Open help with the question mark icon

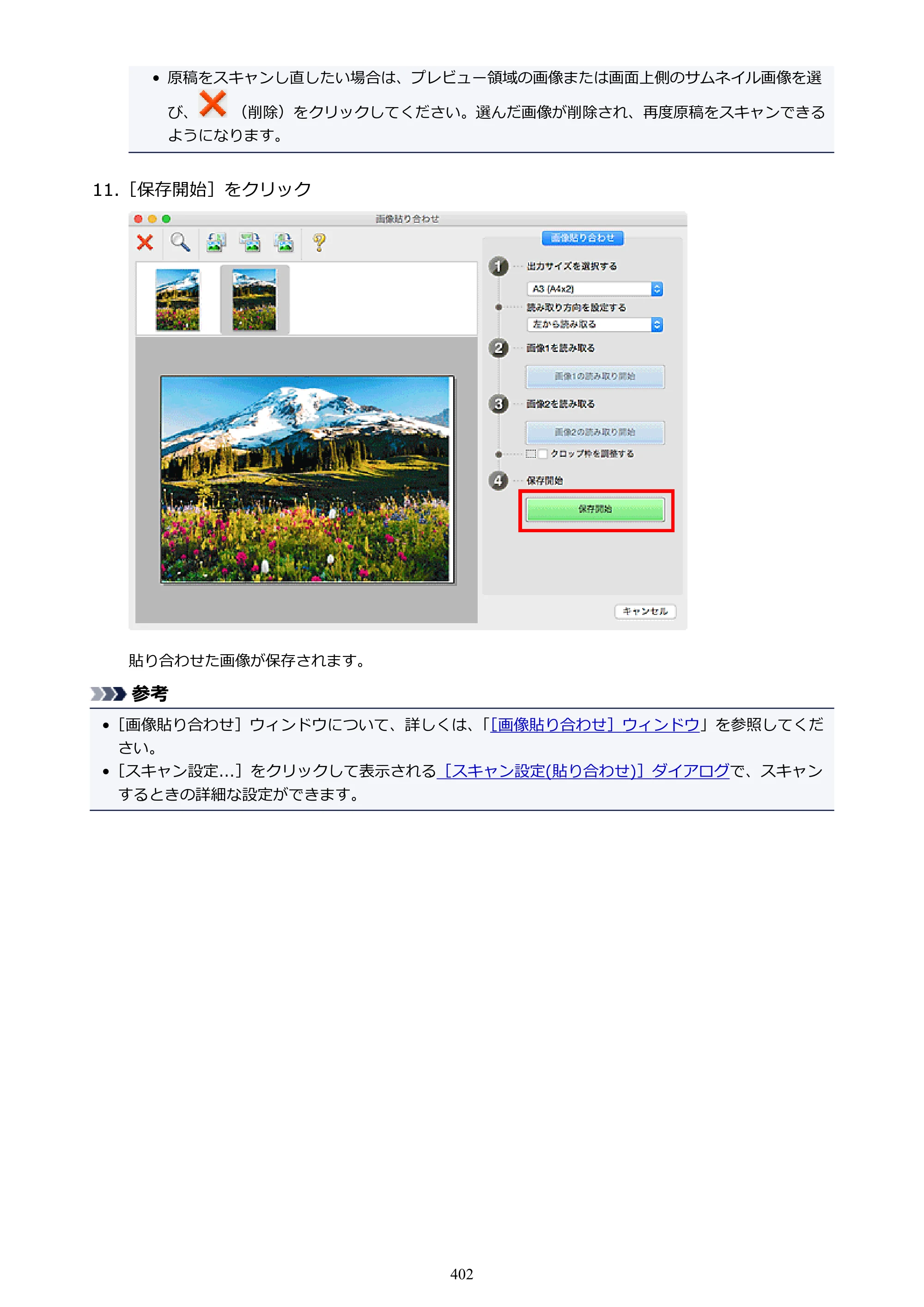point(319,243)
